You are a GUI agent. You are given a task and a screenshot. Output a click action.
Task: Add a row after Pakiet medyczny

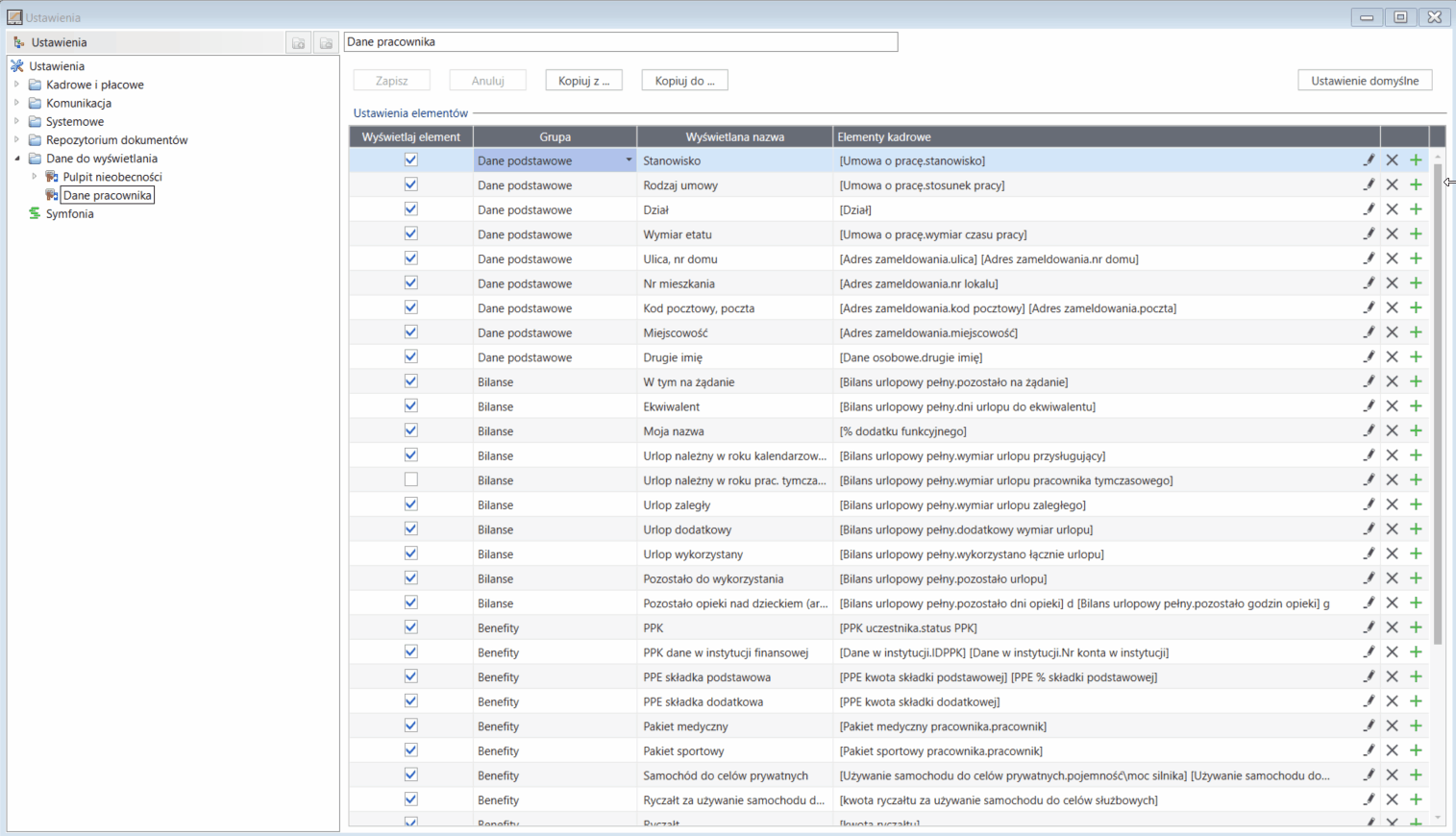click(1416, 726)
